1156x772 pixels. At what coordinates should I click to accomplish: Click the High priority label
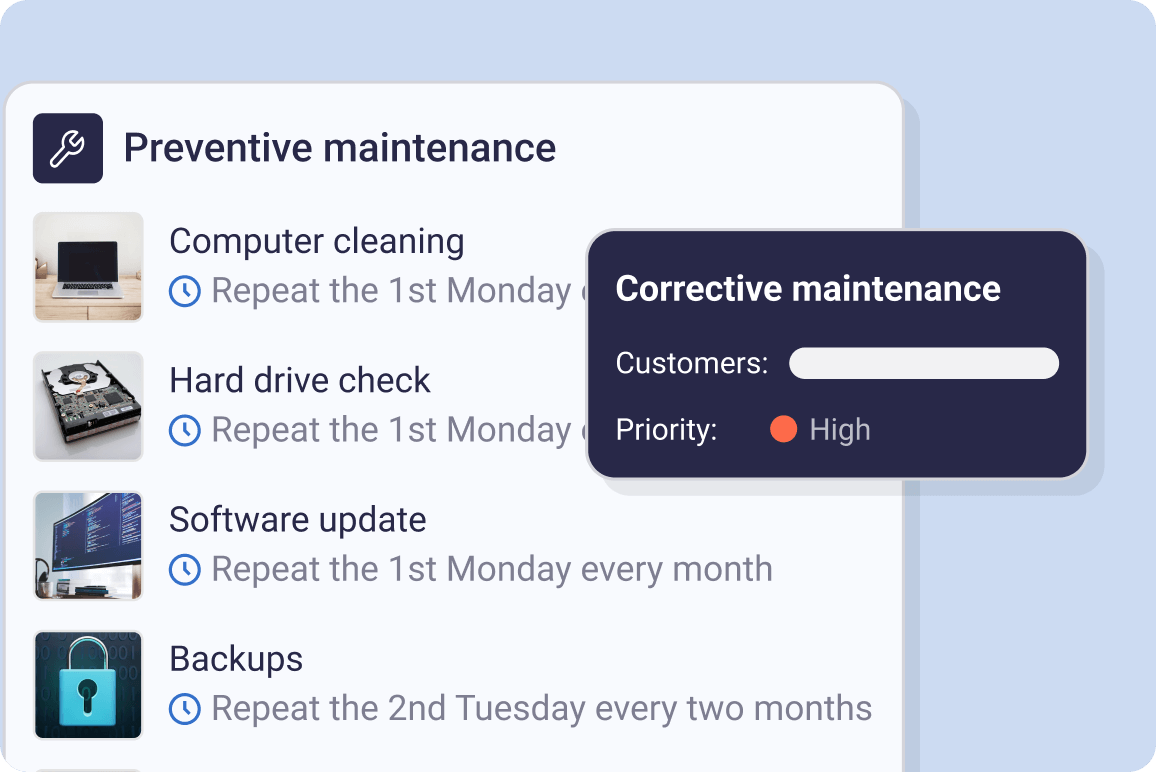pos(840,430)
